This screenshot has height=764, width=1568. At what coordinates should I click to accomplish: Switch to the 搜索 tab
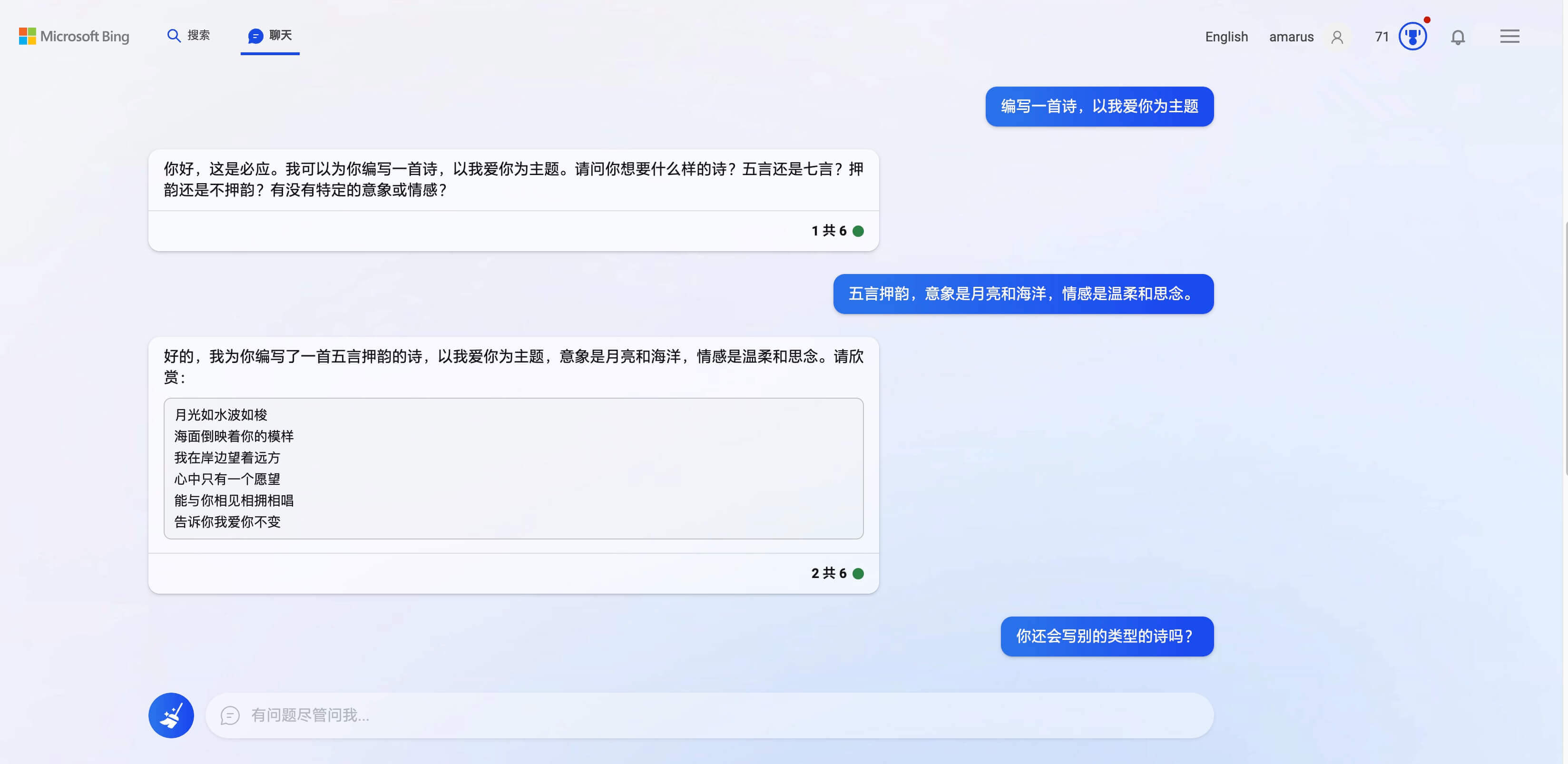click(198, 35)
